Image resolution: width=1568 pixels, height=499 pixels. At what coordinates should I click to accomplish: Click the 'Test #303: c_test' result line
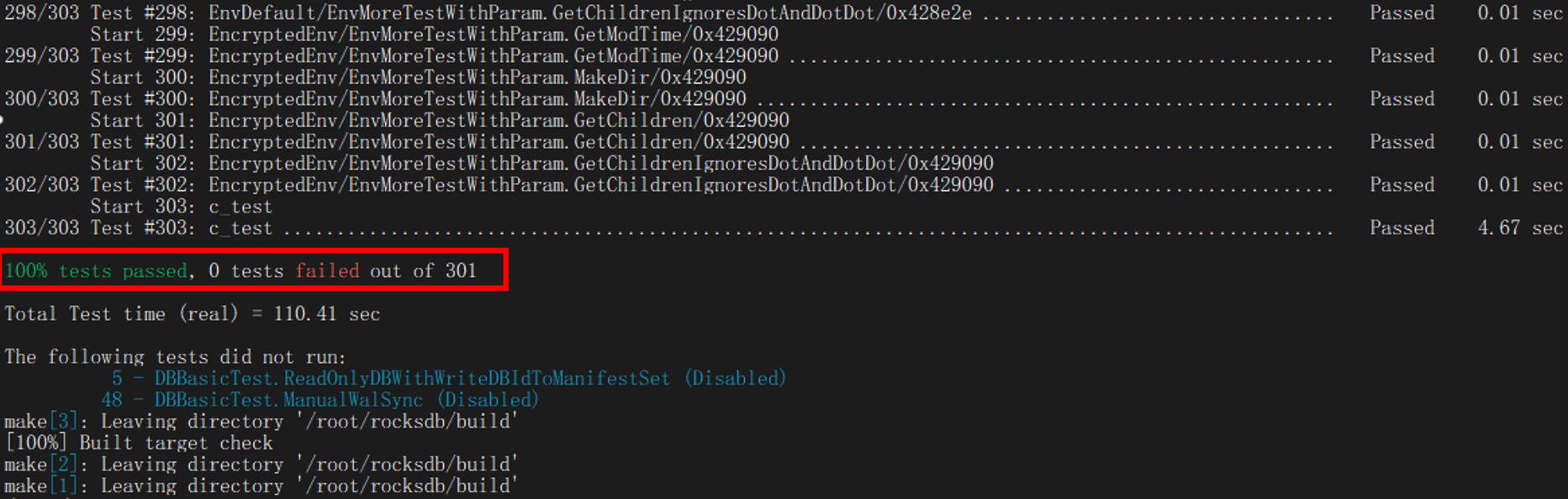tap(784, 228)
